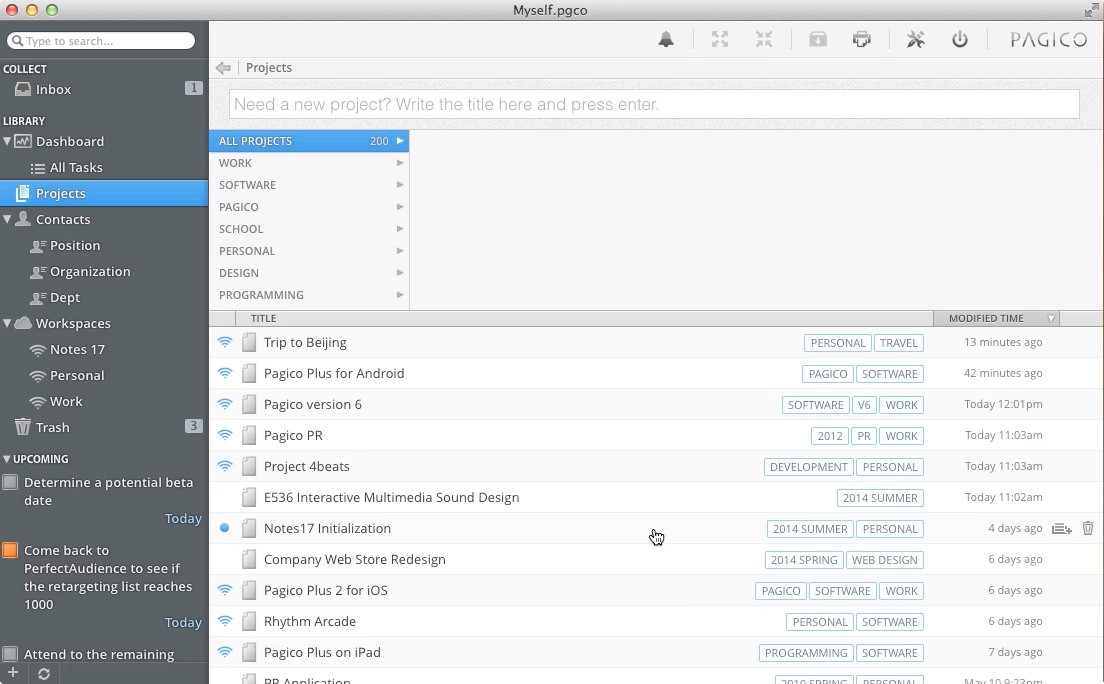
Task: Click blue dot beside Notes17 Initialization
Action: (225, 528)
